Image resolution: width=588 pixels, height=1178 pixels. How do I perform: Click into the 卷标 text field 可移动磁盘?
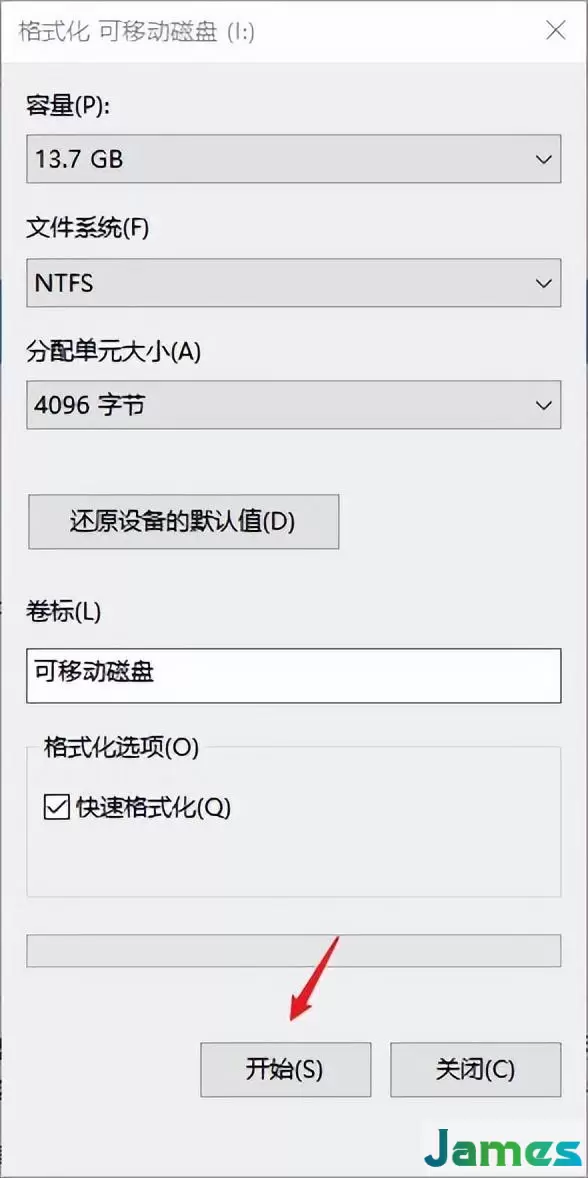click(x=294, y=675)
